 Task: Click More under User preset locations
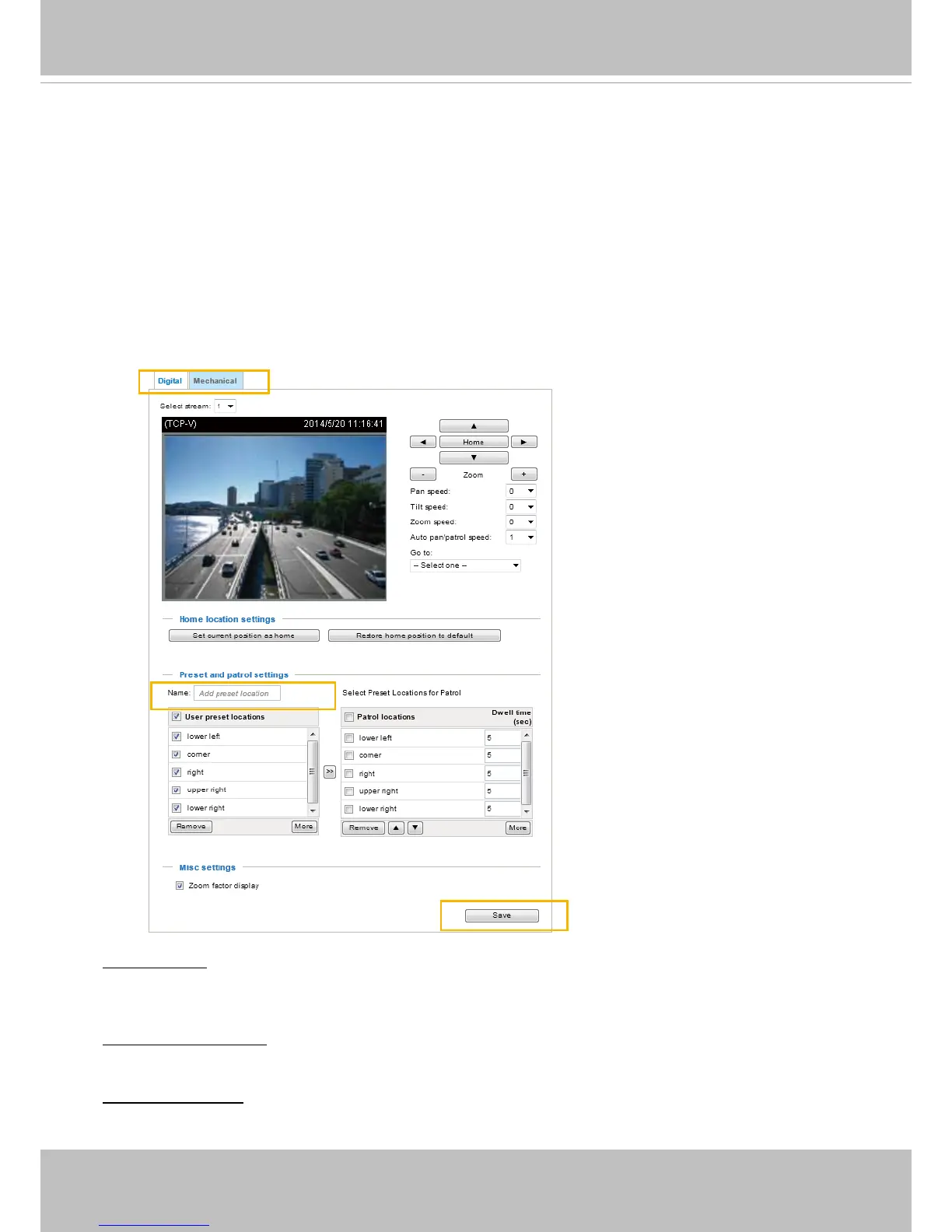pos(304,826)
